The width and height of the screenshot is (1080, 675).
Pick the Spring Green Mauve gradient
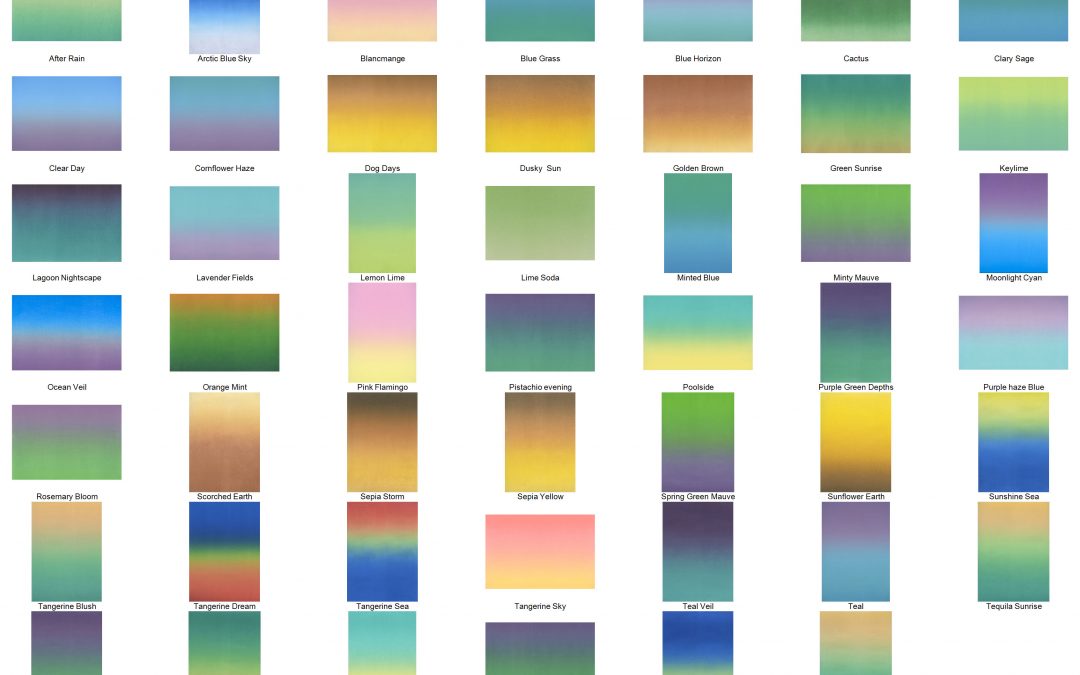(x=698, y=442)
